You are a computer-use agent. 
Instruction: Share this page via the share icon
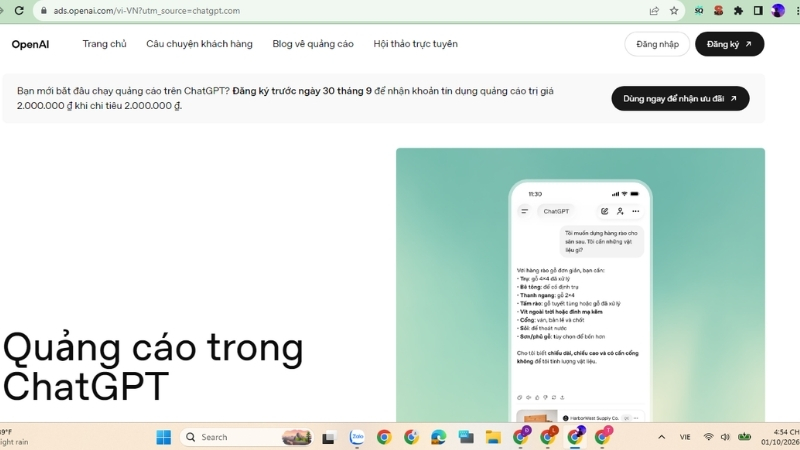click(x=654, y=11)
